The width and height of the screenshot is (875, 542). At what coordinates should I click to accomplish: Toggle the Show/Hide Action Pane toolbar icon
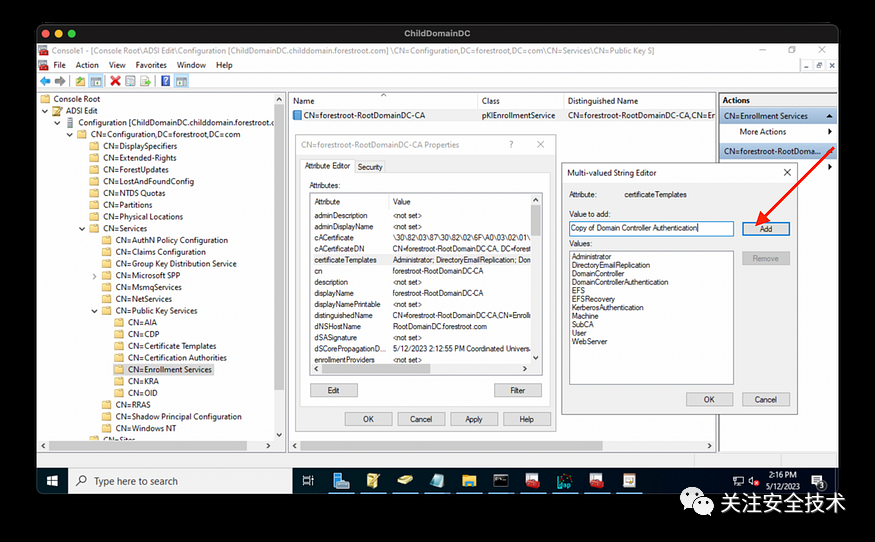click(181, 81)
